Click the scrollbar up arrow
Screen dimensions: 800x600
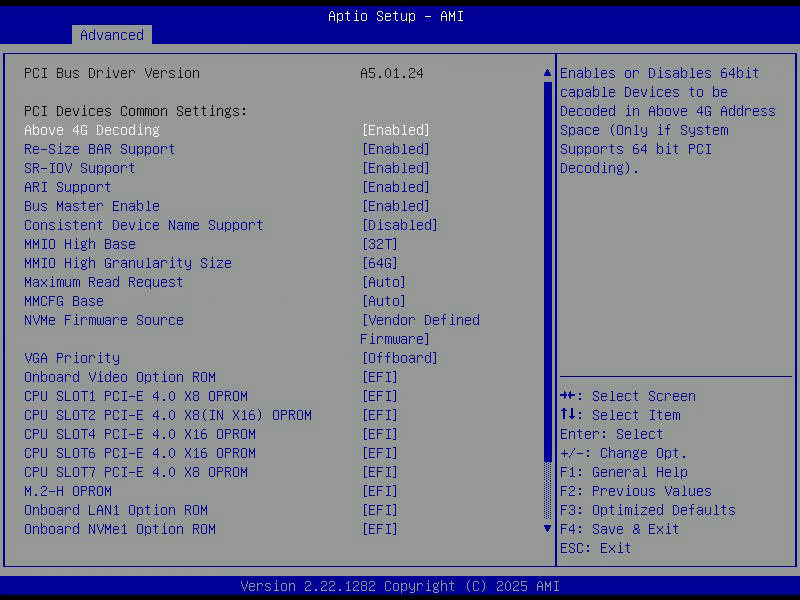point(547,73)
